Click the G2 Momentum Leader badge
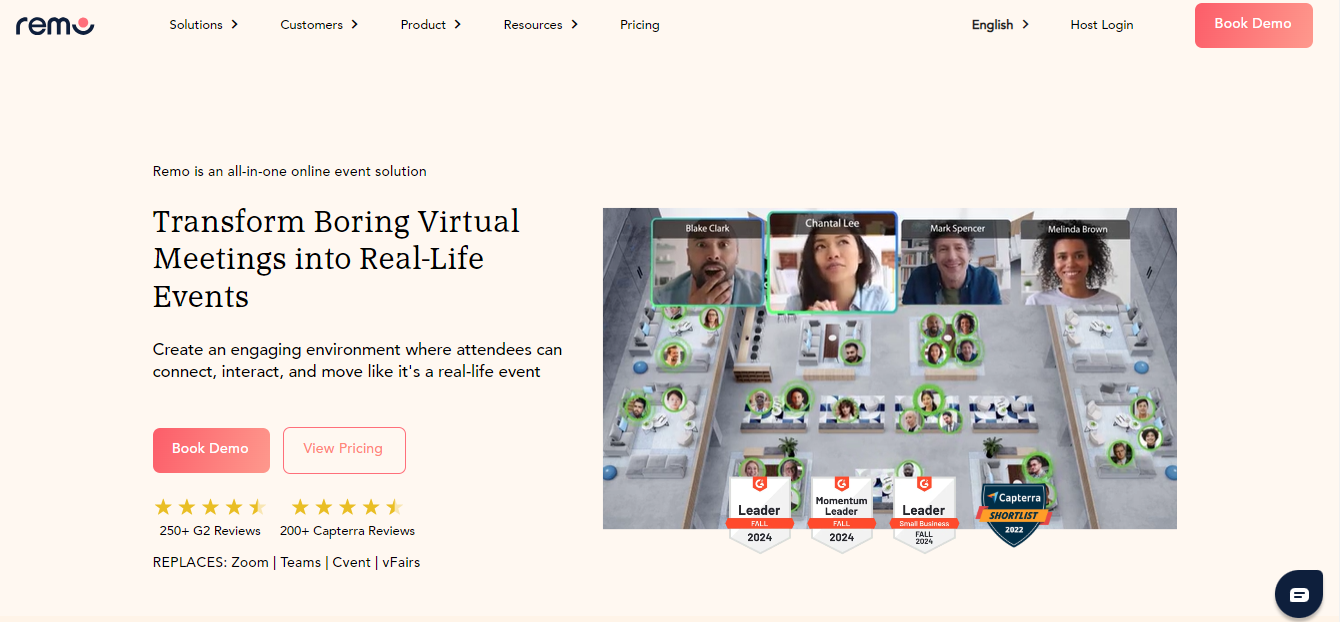 pos(841,513)
